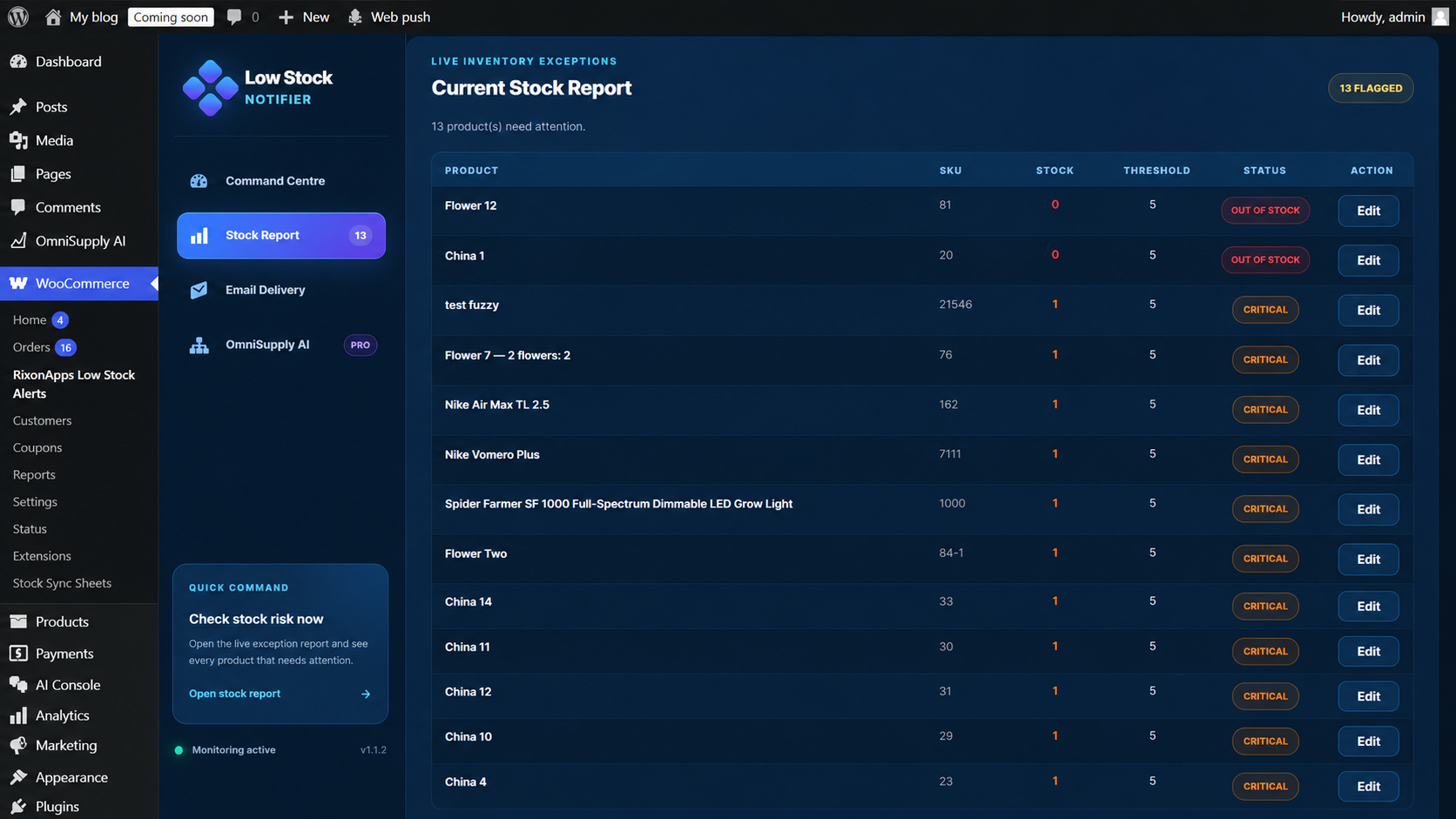Screen dimensions: 1456x819
Task: Click the Monitoring active status text
Action: (x=233, y=750)
